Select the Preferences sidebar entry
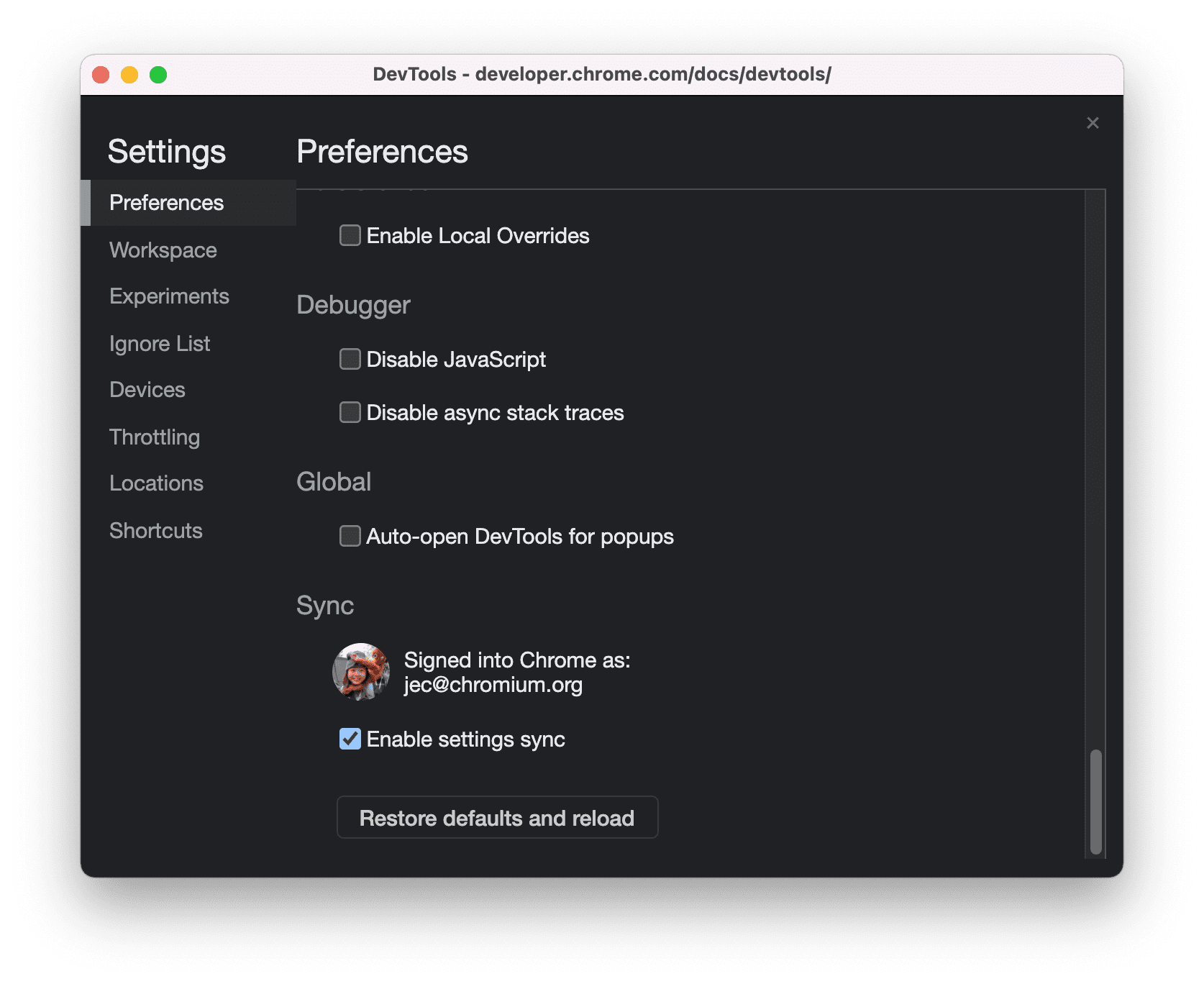The height and width of the screenshot is (984, 1204). (x=166, y=203)
